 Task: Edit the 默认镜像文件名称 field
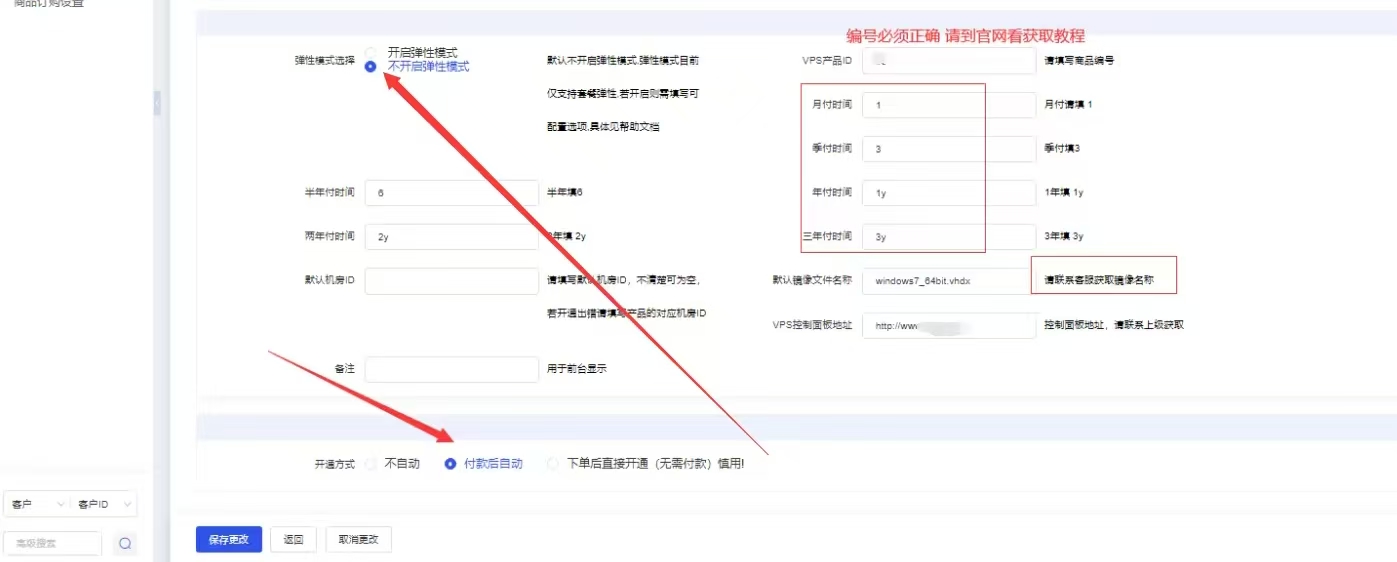click(x=948, y=281)
